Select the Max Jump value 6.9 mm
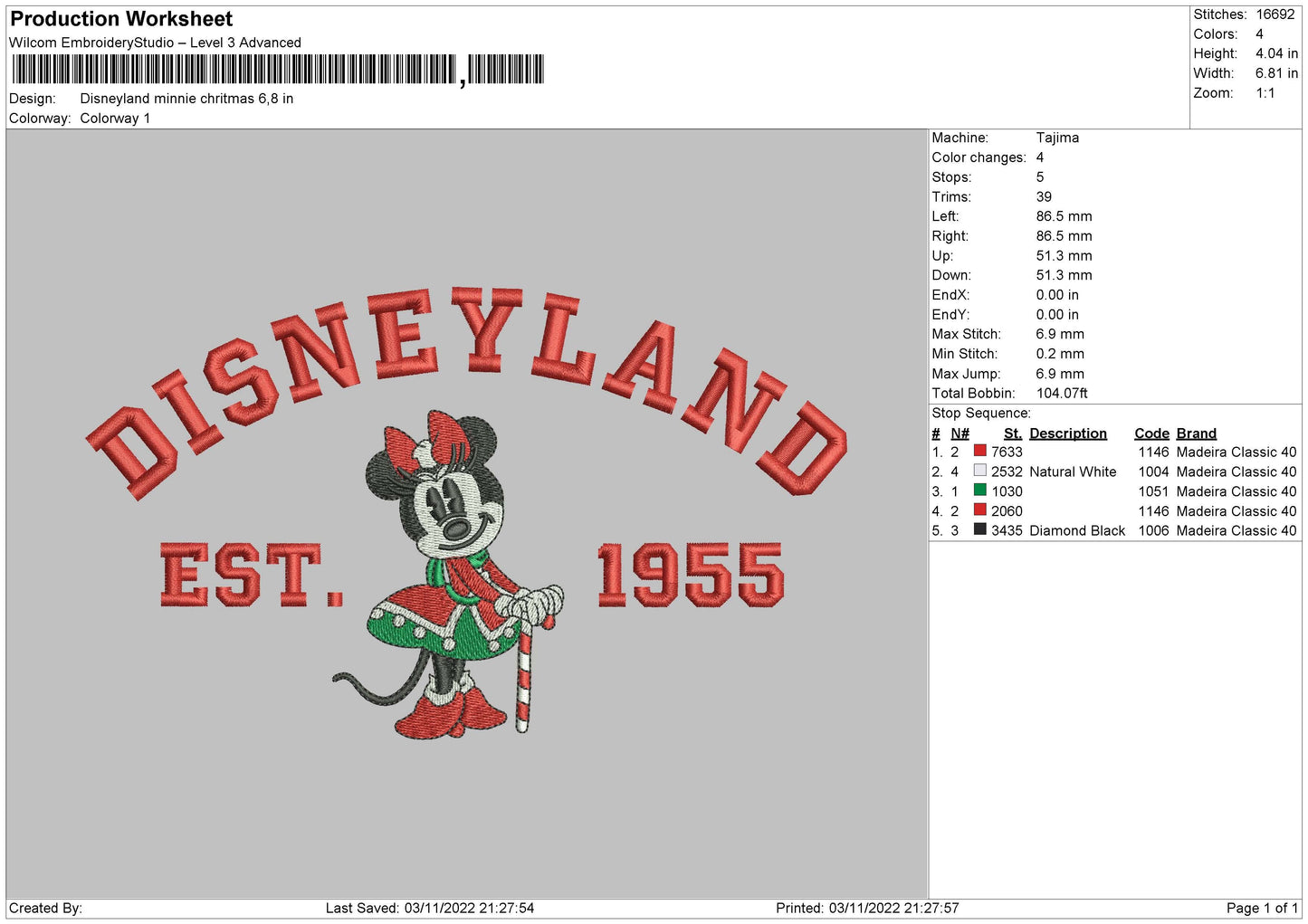This screenshot has height=924, width=1308. (x=1060, y=374)
